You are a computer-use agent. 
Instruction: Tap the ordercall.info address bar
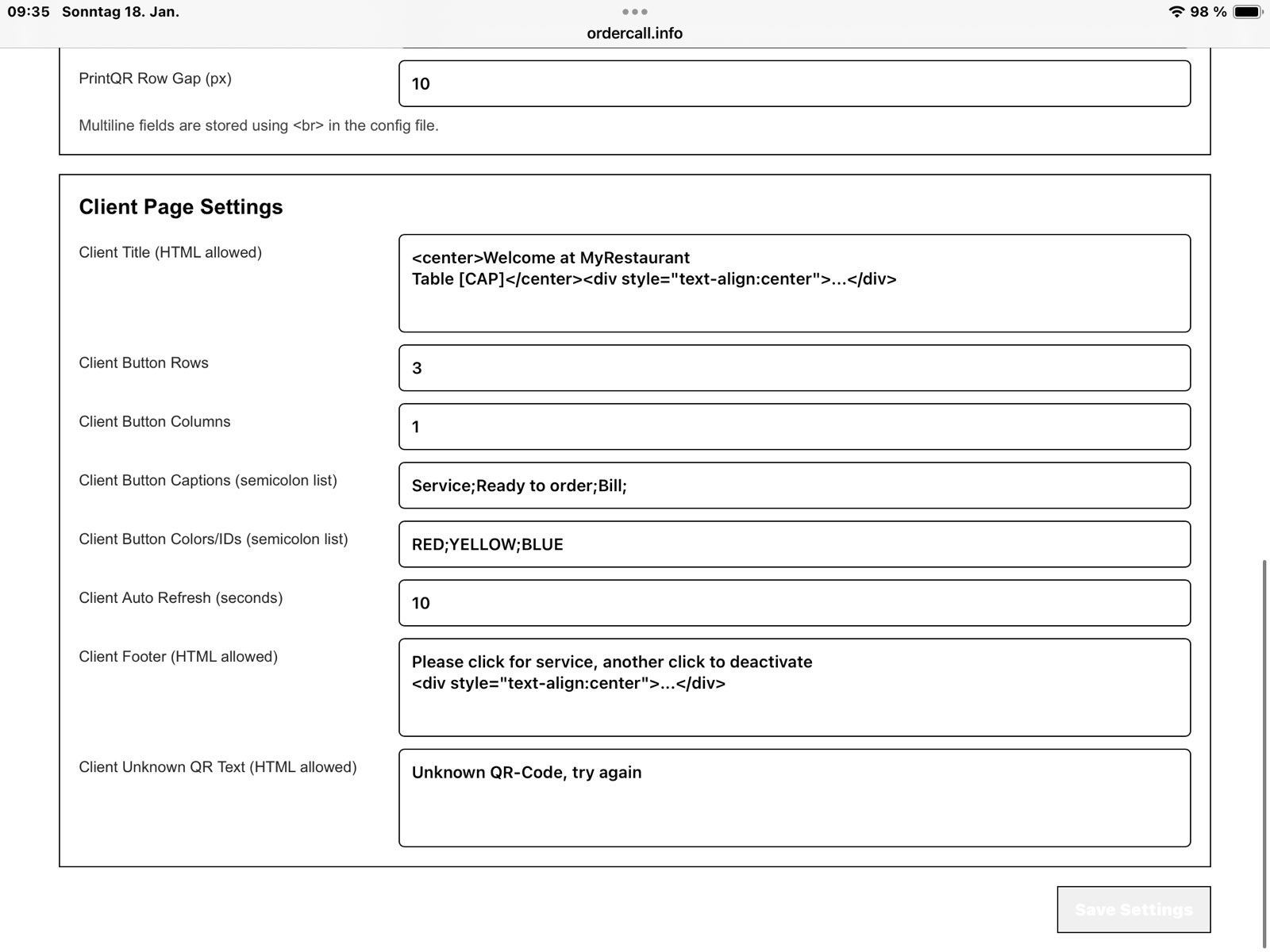[635, 33]
